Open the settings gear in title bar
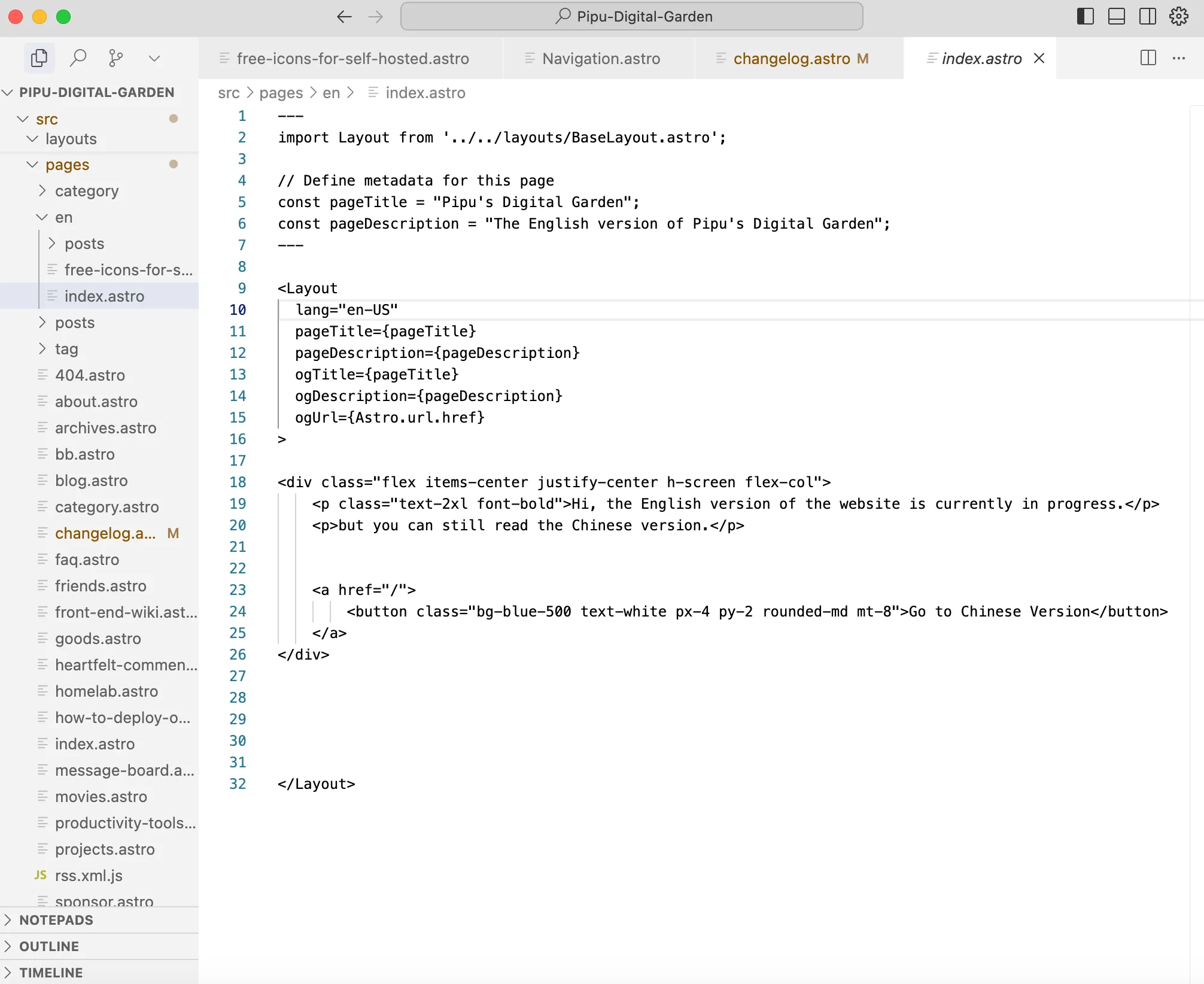Screen dimensions: 1204x984 coord(1179,16)
